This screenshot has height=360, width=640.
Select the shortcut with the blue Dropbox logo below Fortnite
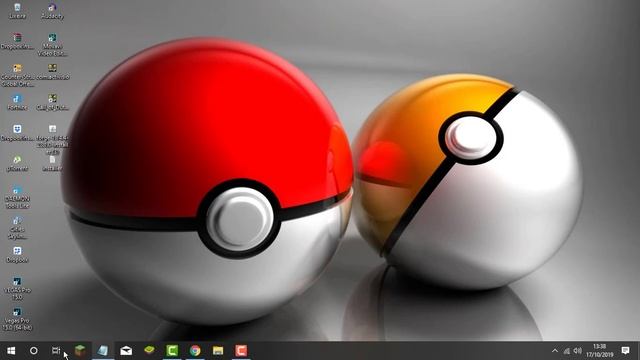17,133
